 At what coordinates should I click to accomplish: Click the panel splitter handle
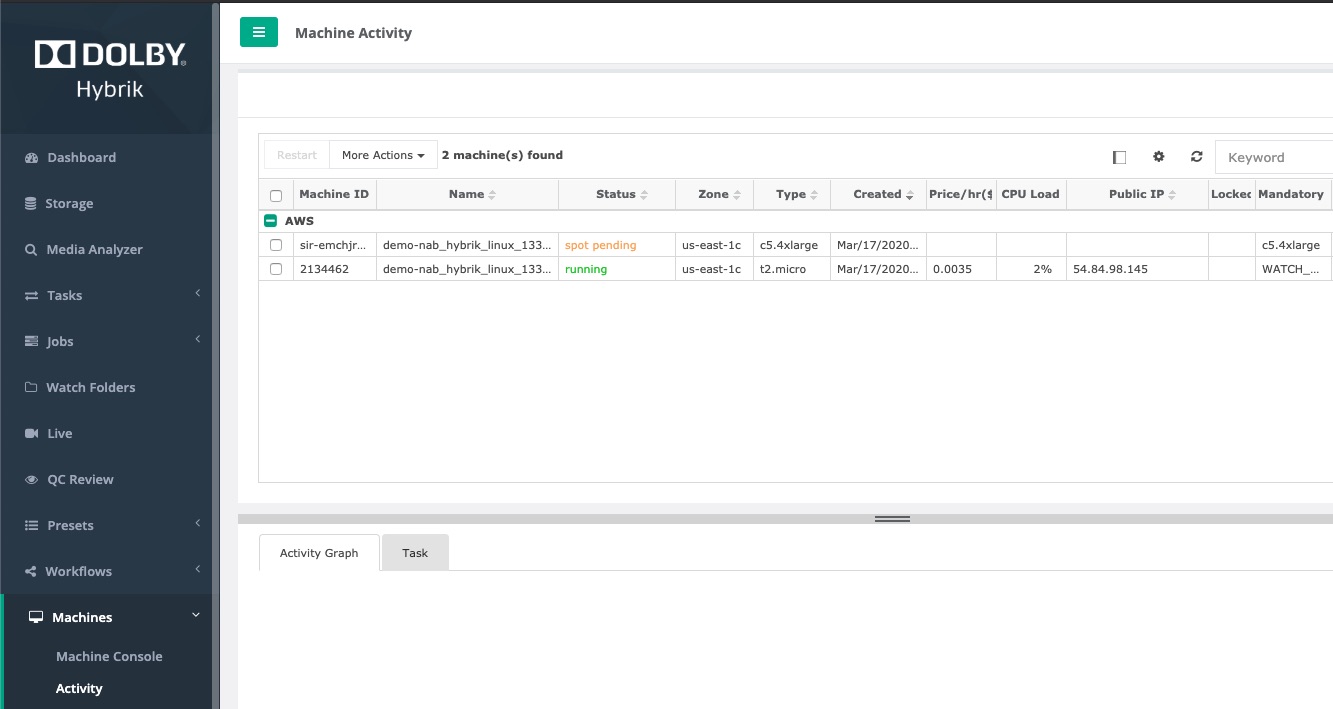click(x=892, y=519)
